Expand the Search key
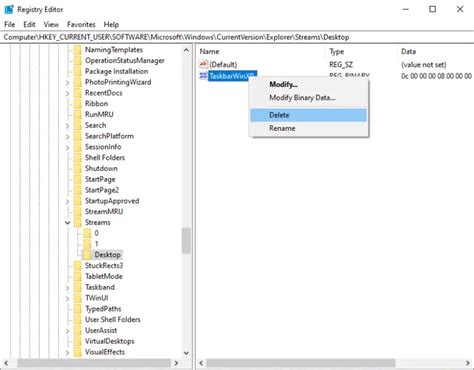This screenshot has width=474, height=370. (x=68, y=126)
